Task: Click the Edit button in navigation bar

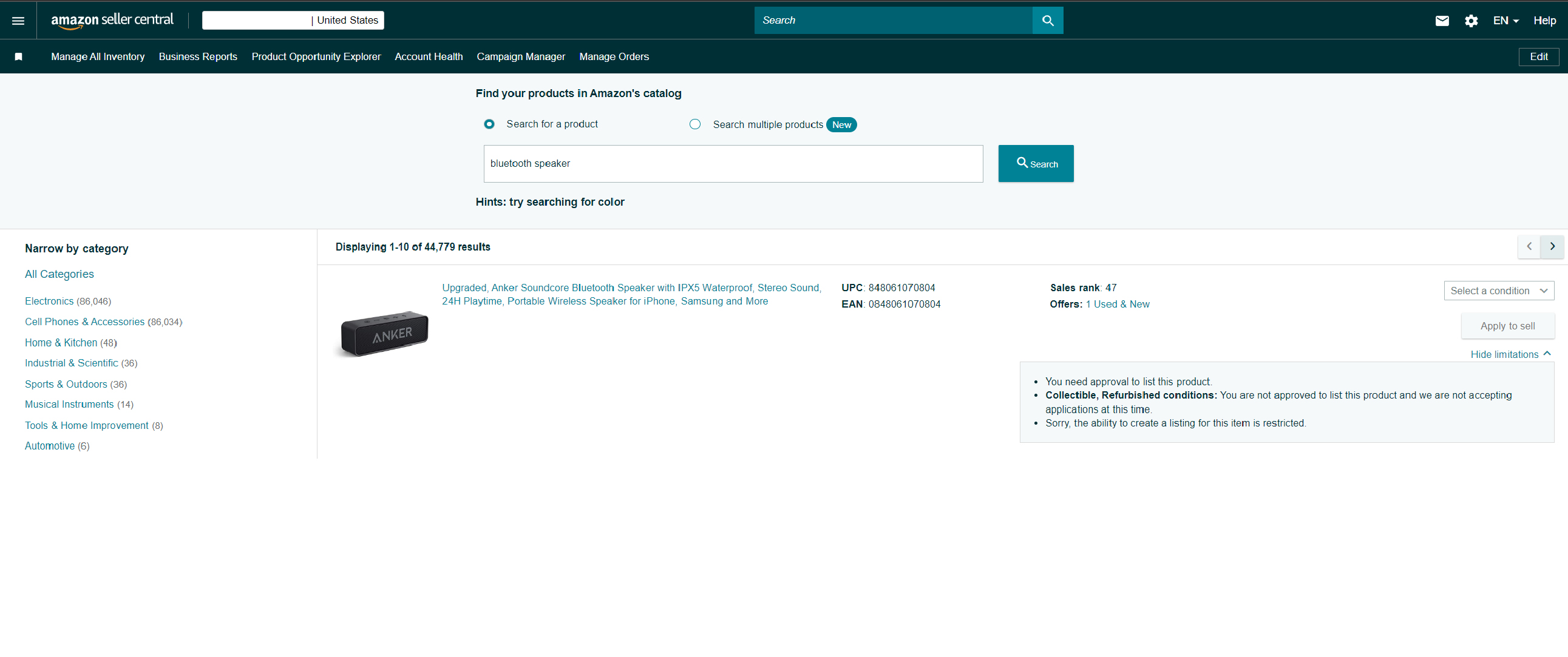Action: pos(1539,56)
